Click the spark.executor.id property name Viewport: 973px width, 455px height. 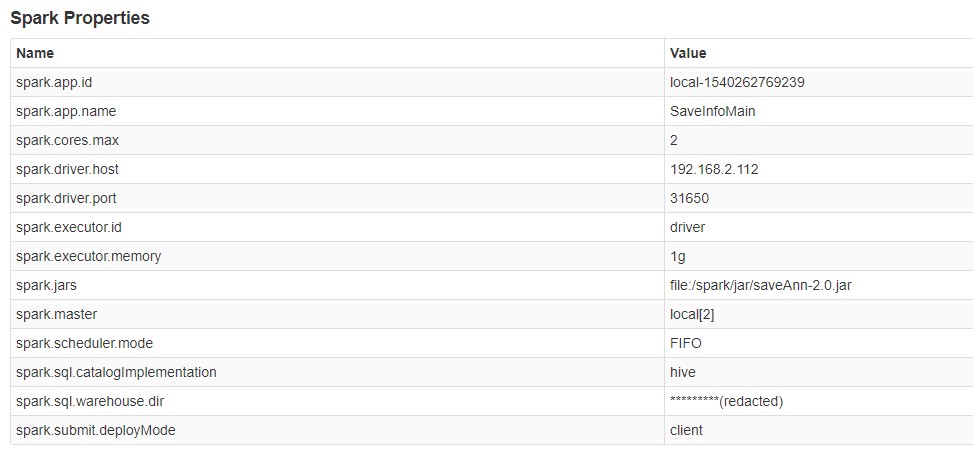click(x=69, y=227)
